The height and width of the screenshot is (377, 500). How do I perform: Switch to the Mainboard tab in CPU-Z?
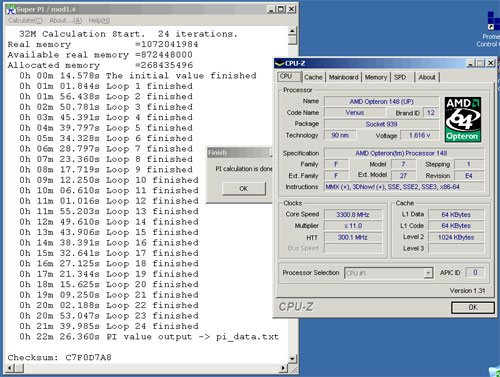point(344,77)
